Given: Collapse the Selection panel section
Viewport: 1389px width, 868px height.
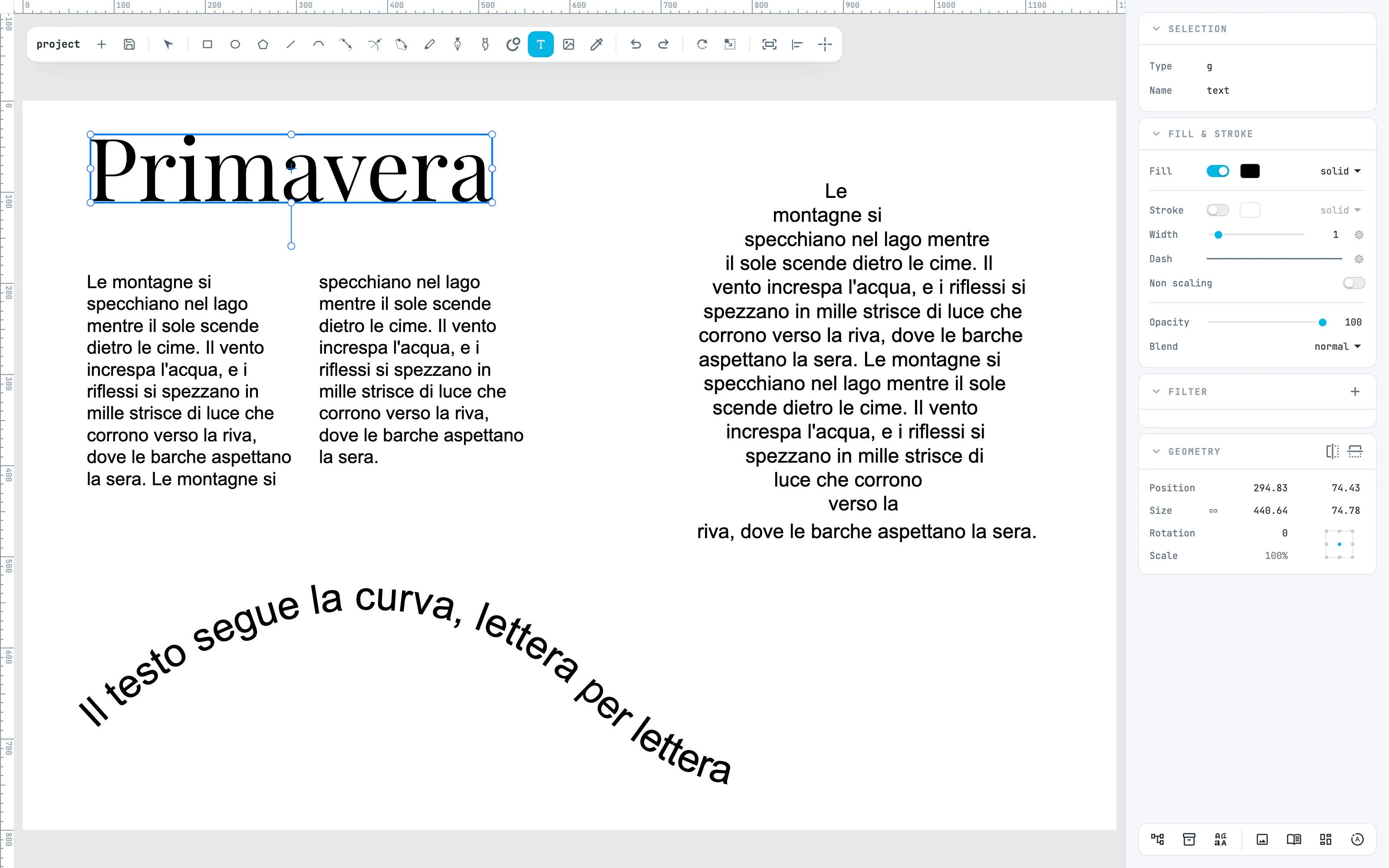Looking at the screenshot, I should tap(1156, 29).
